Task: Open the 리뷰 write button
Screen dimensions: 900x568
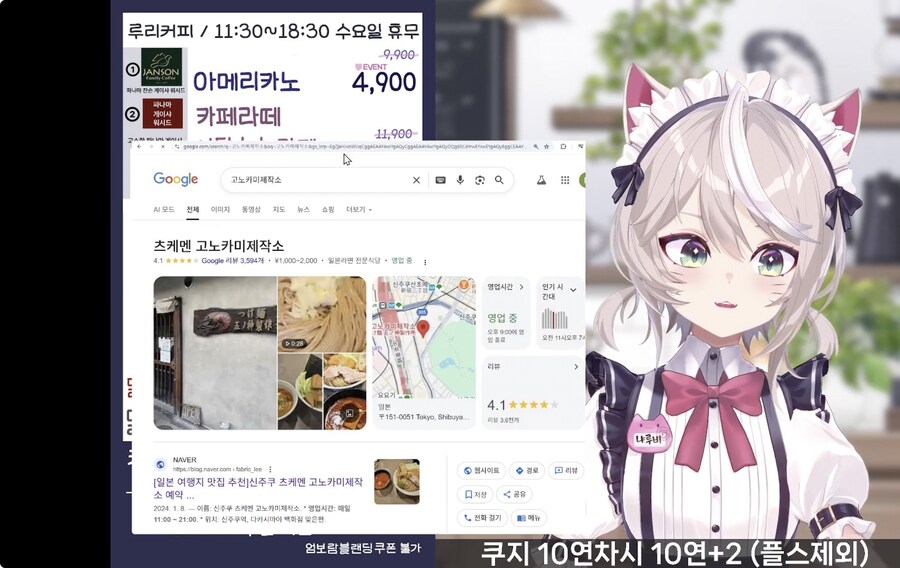Action: (566, 470)
